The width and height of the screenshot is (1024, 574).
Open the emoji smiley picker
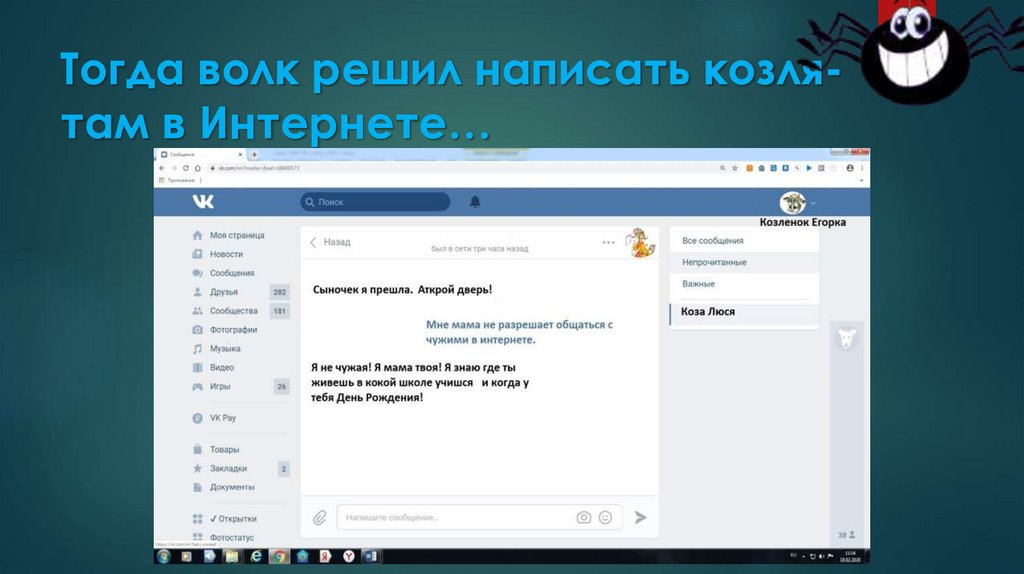pos(605,517)
